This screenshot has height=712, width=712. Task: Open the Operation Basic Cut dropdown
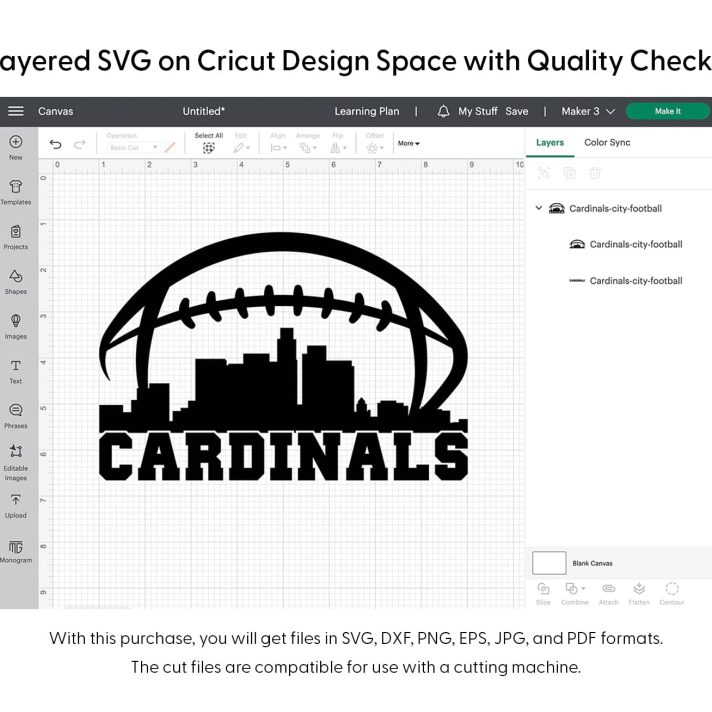134,148
